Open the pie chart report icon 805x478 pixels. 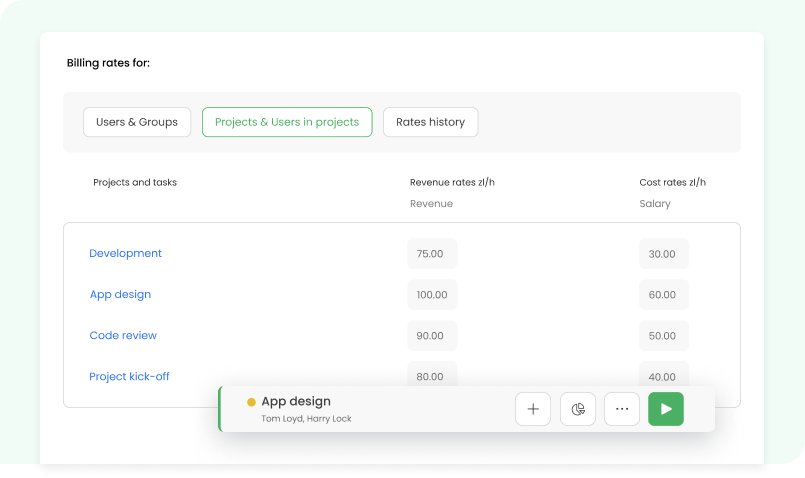point(578,409)
